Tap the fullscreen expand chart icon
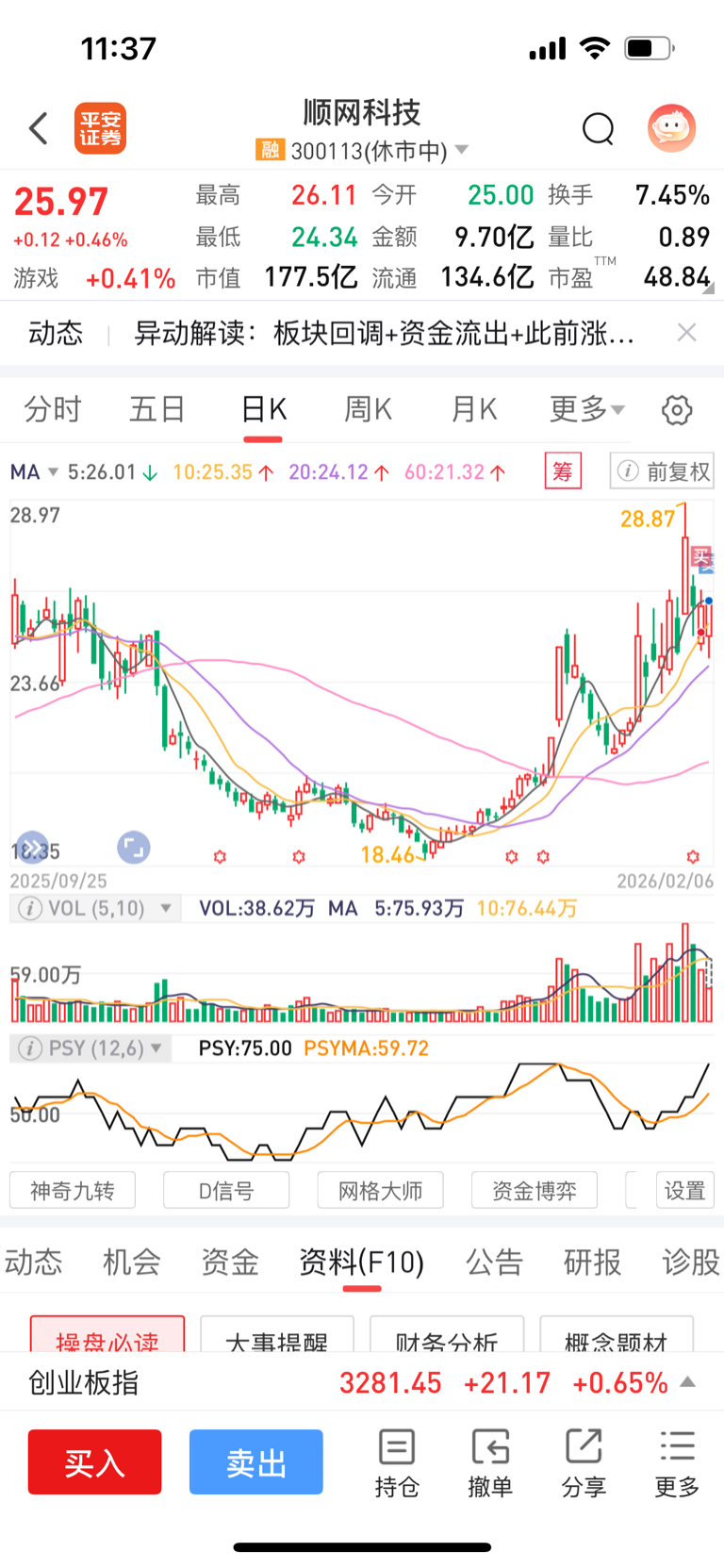Image resolution: width=724 pixels, height=1568 pixels. [133, 847]
